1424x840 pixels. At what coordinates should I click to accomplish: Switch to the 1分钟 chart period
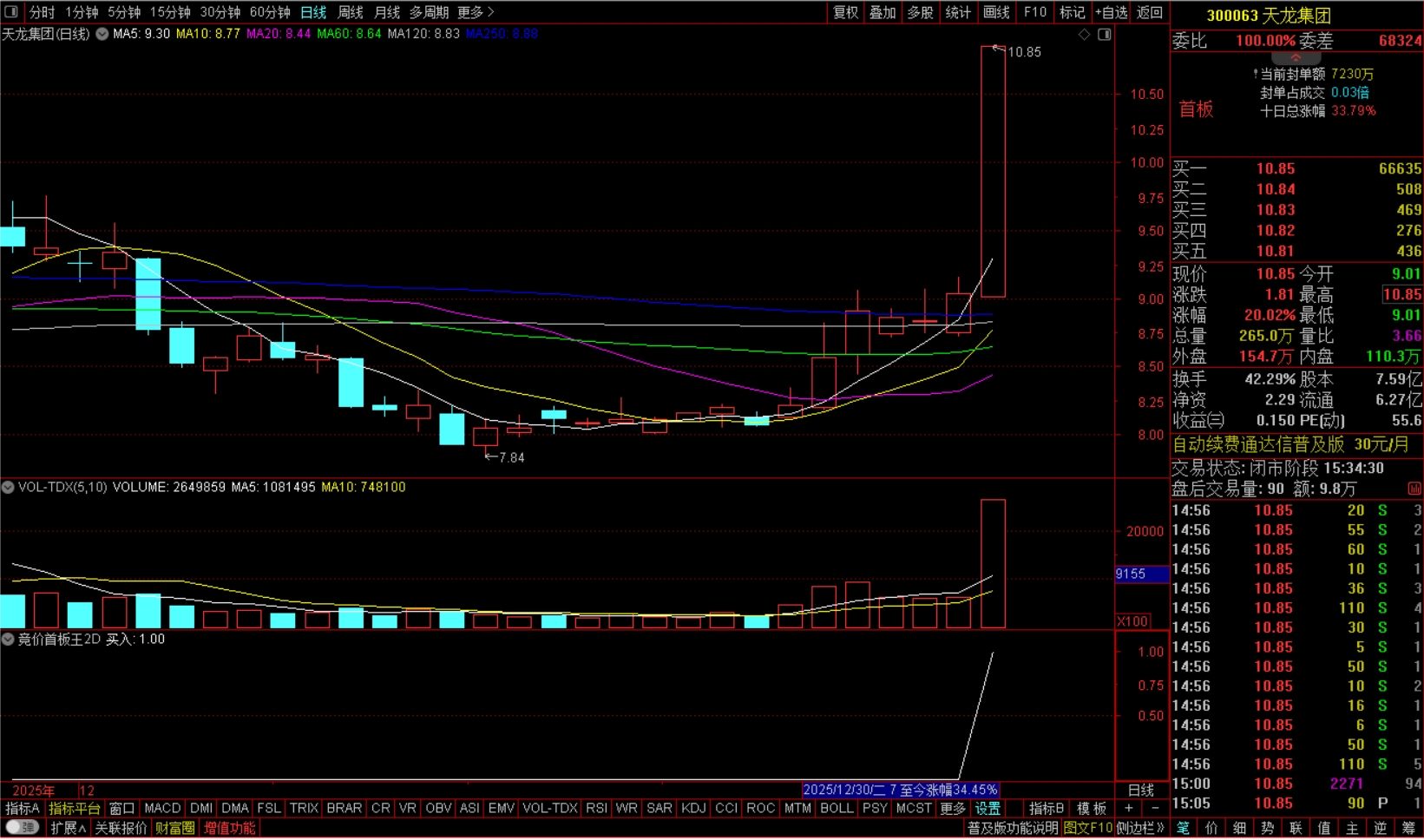pyautogui.click(x=82, y=12)
